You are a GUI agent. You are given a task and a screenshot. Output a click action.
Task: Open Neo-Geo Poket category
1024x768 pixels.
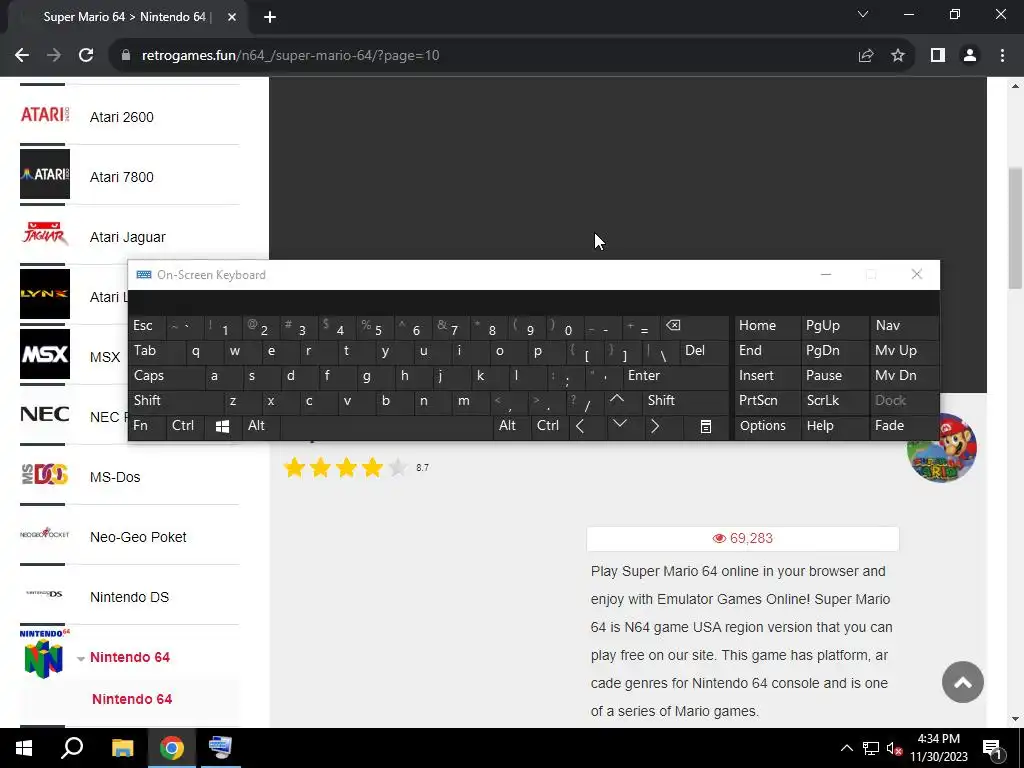pos(138,537)
